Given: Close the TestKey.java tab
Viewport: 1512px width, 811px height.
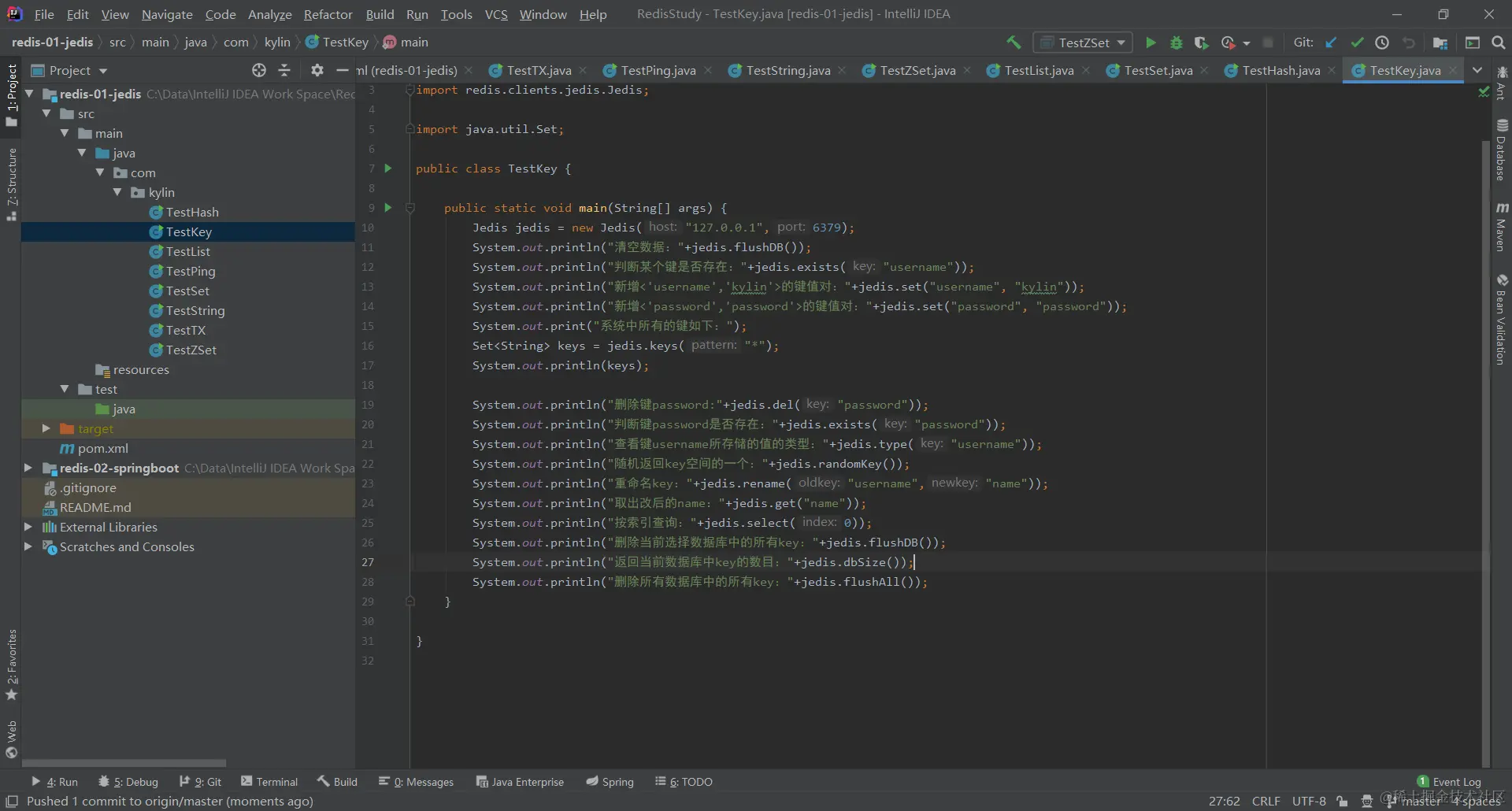Looking at the screenshot, I should point(1453,70).
